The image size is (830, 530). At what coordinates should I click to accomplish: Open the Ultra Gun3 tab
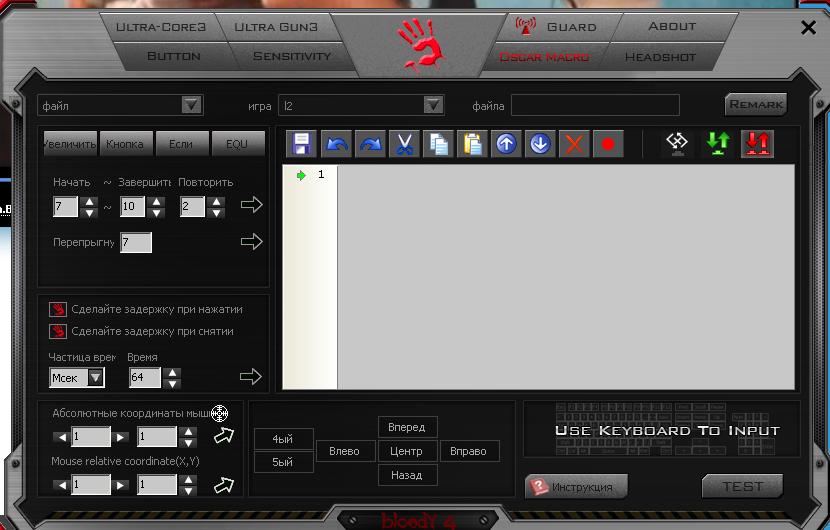[x=276, y=27]
